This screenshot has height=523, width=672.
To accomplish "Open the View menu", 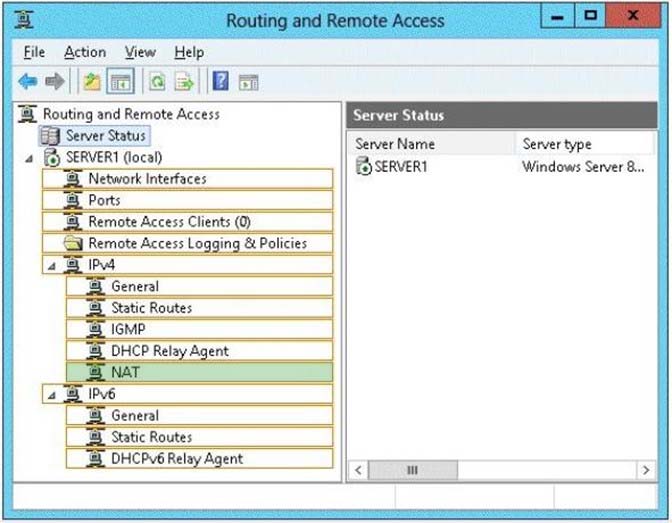I will 140,52.
